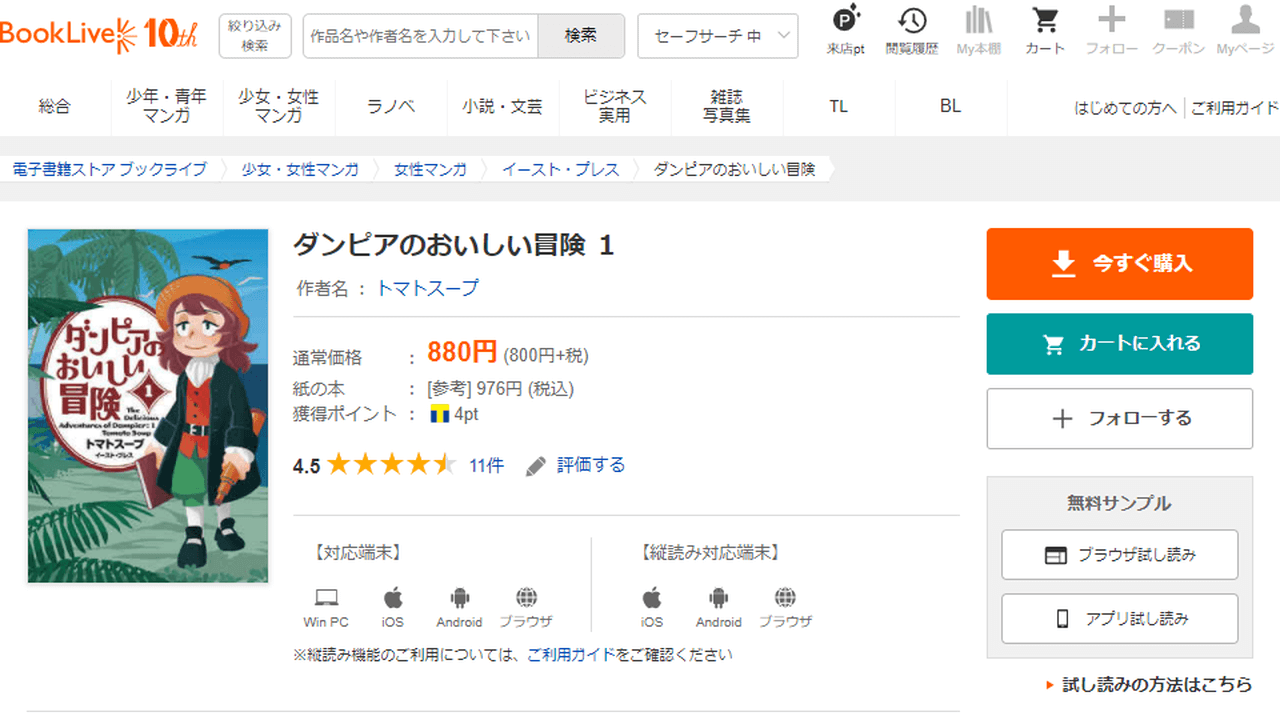The height and width of the screenshot is (716, 1280).
Task: Click the book cover thumbnail
Action: [148, 406]
